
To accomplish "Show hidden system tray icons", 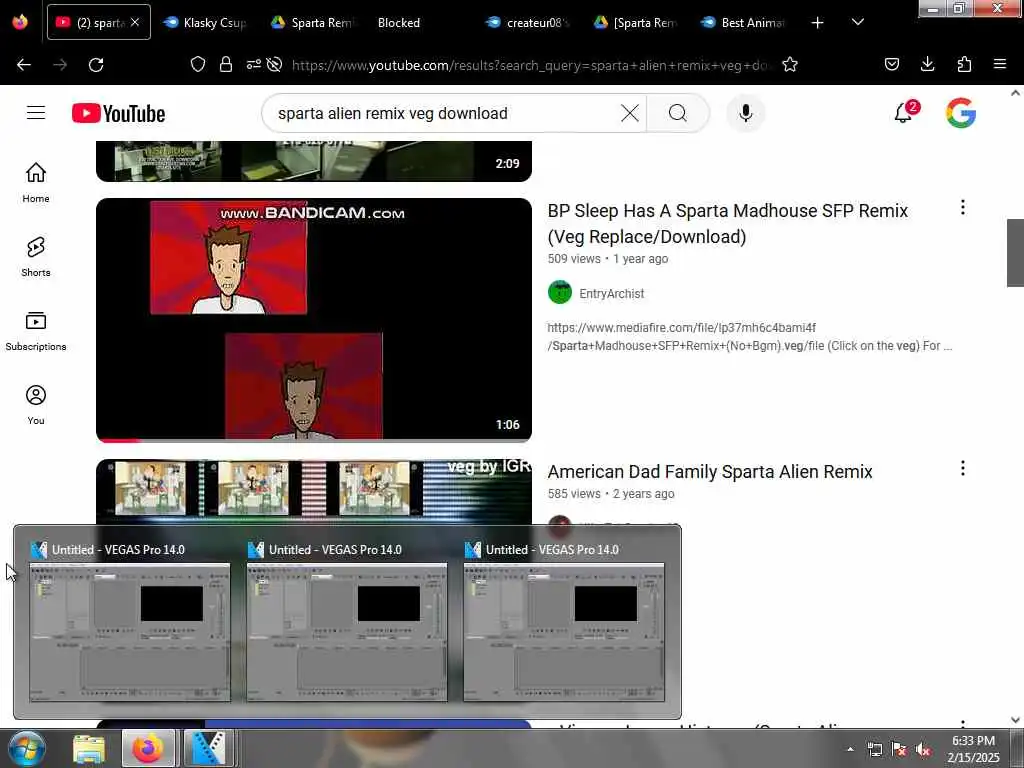I will point(850,749).
